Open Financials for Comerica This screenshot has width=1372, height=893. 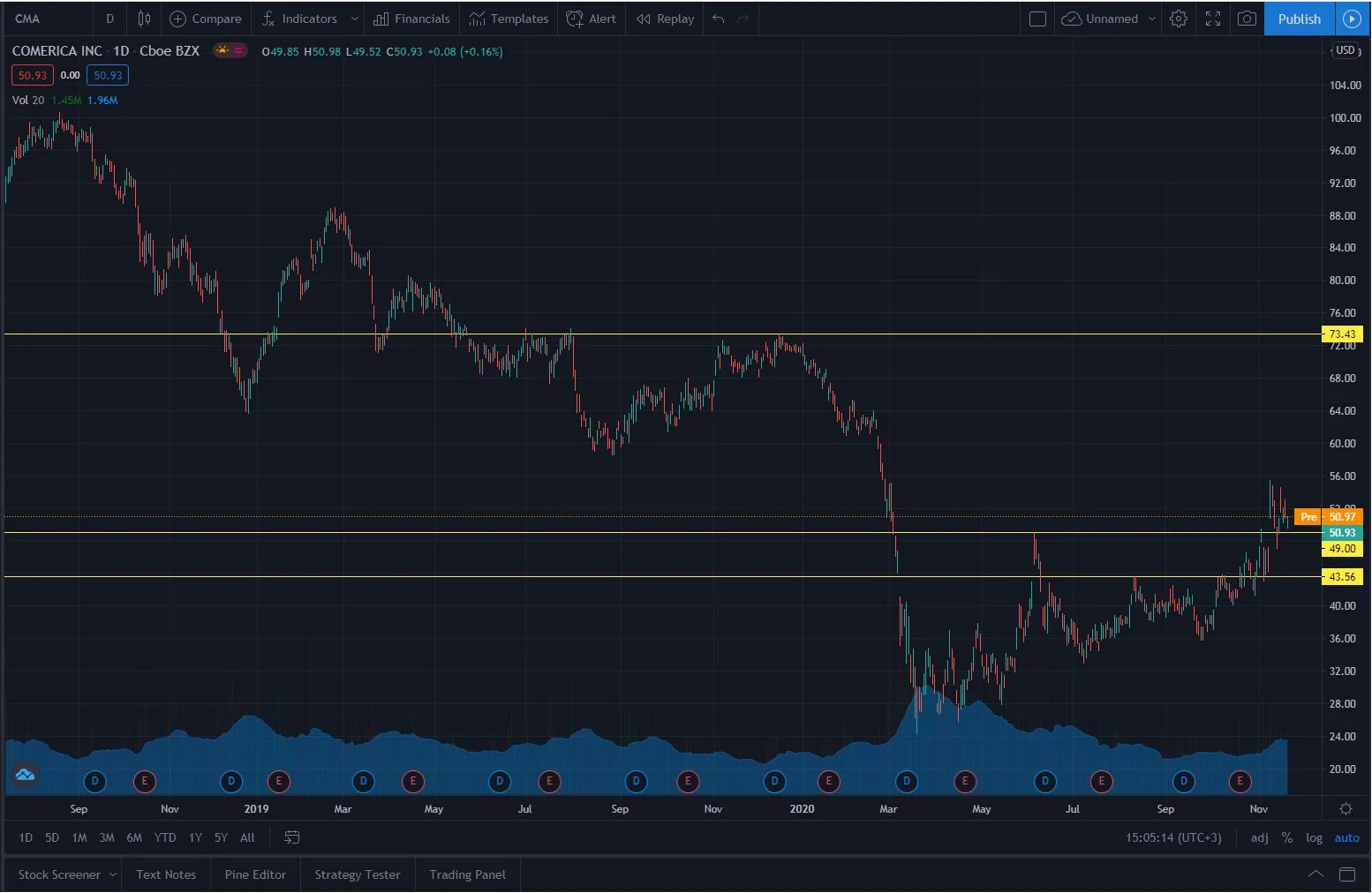[411, 19]
